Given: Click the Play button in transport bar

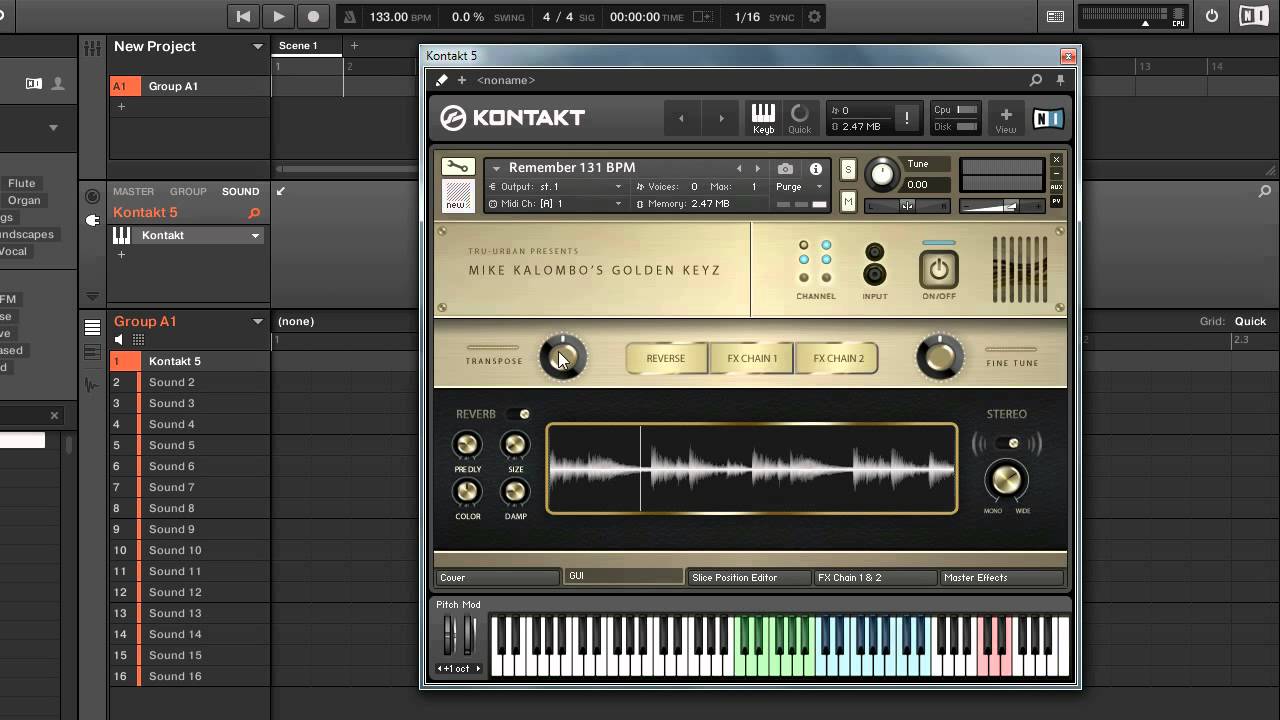Looking at the screenshot, I should [x=278, y=16].
